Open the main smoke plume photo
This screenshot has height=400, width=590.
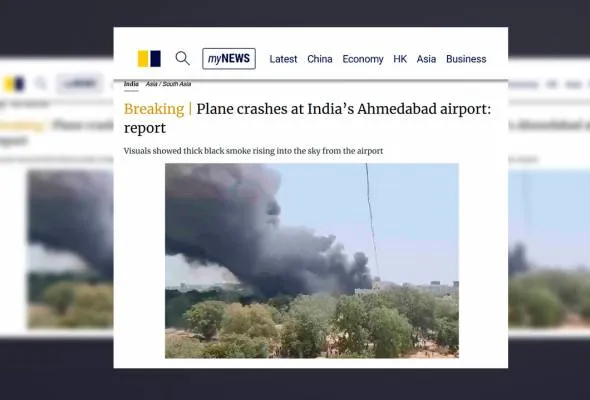point(312,260)
